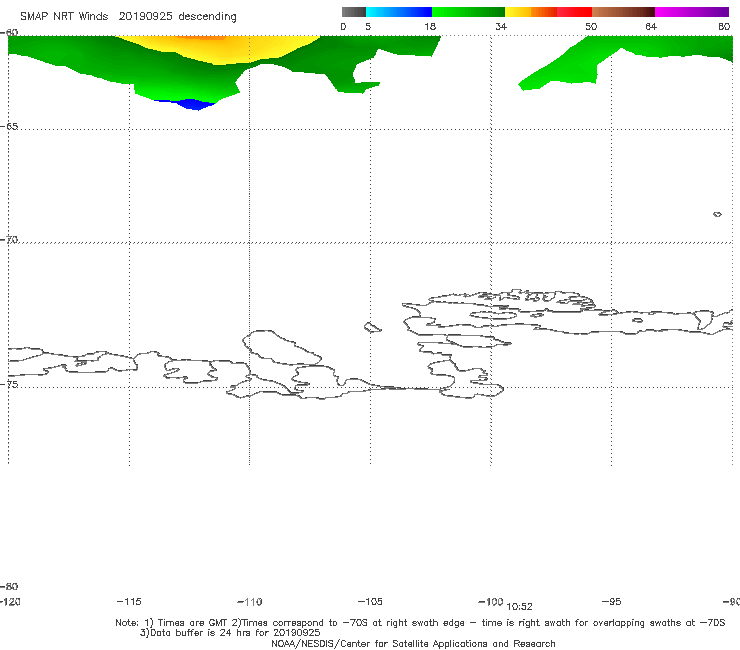Click the '-100' longitude label
This screenshot has height=650, width=740.
coord(491,602)
